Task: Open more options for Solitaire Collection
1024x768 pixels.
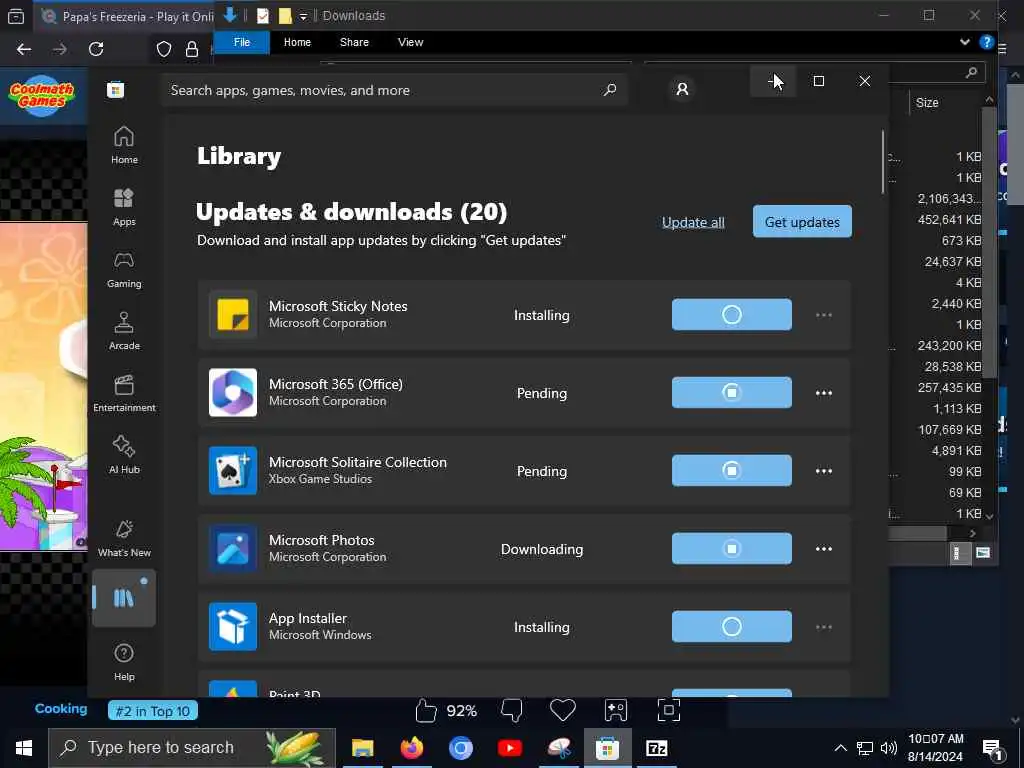Action: pos(824,471)
